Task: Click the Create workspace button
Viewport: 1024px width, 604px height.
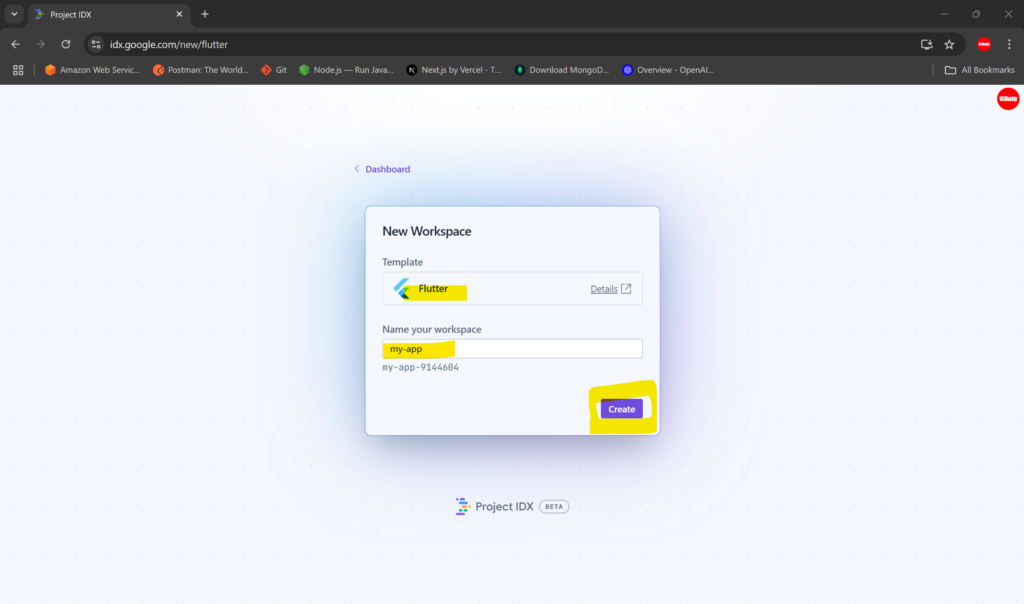Action: coord(621,409)
